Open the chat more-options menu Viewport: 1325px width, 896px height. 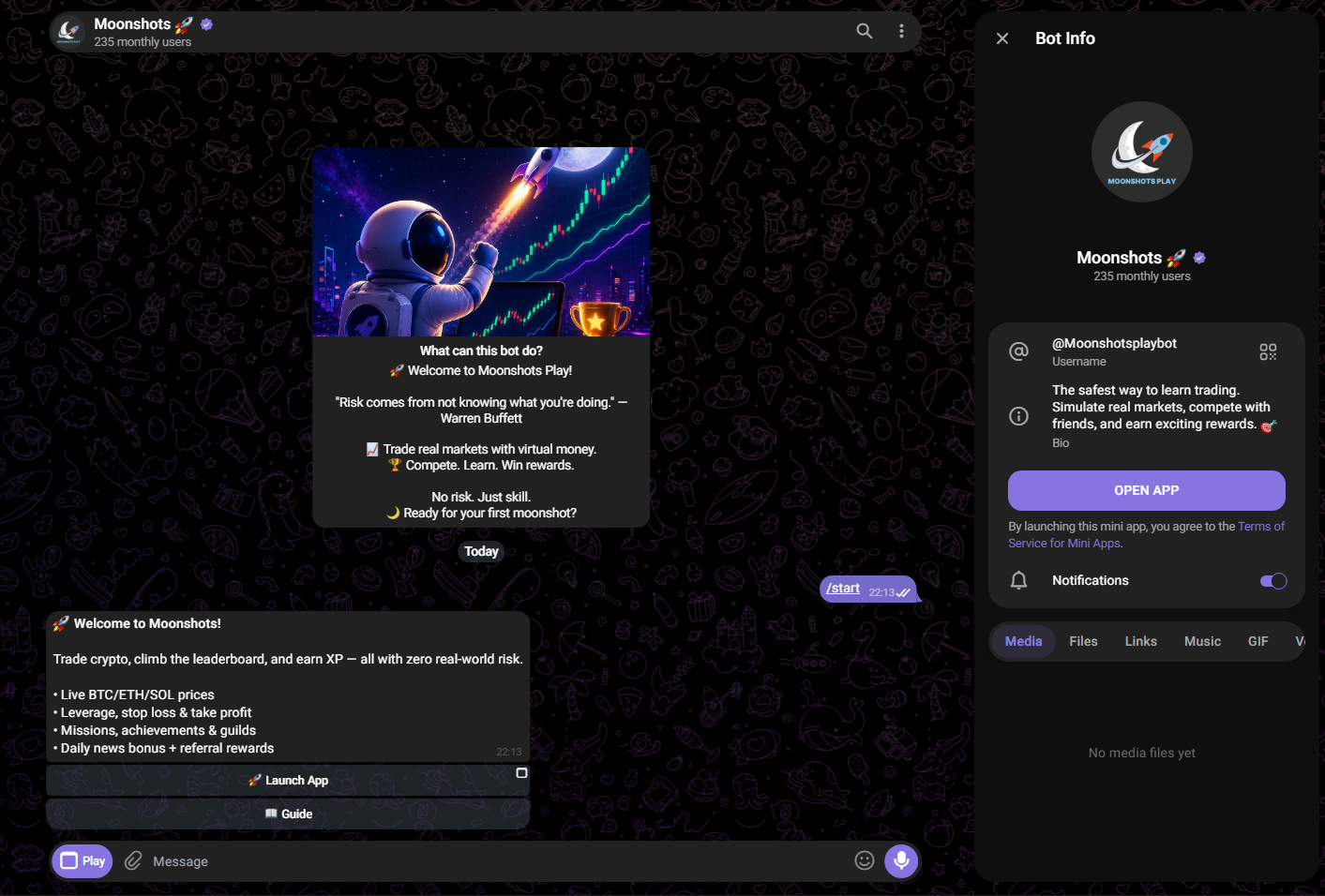pyautogui.click(x=901, y=31)
